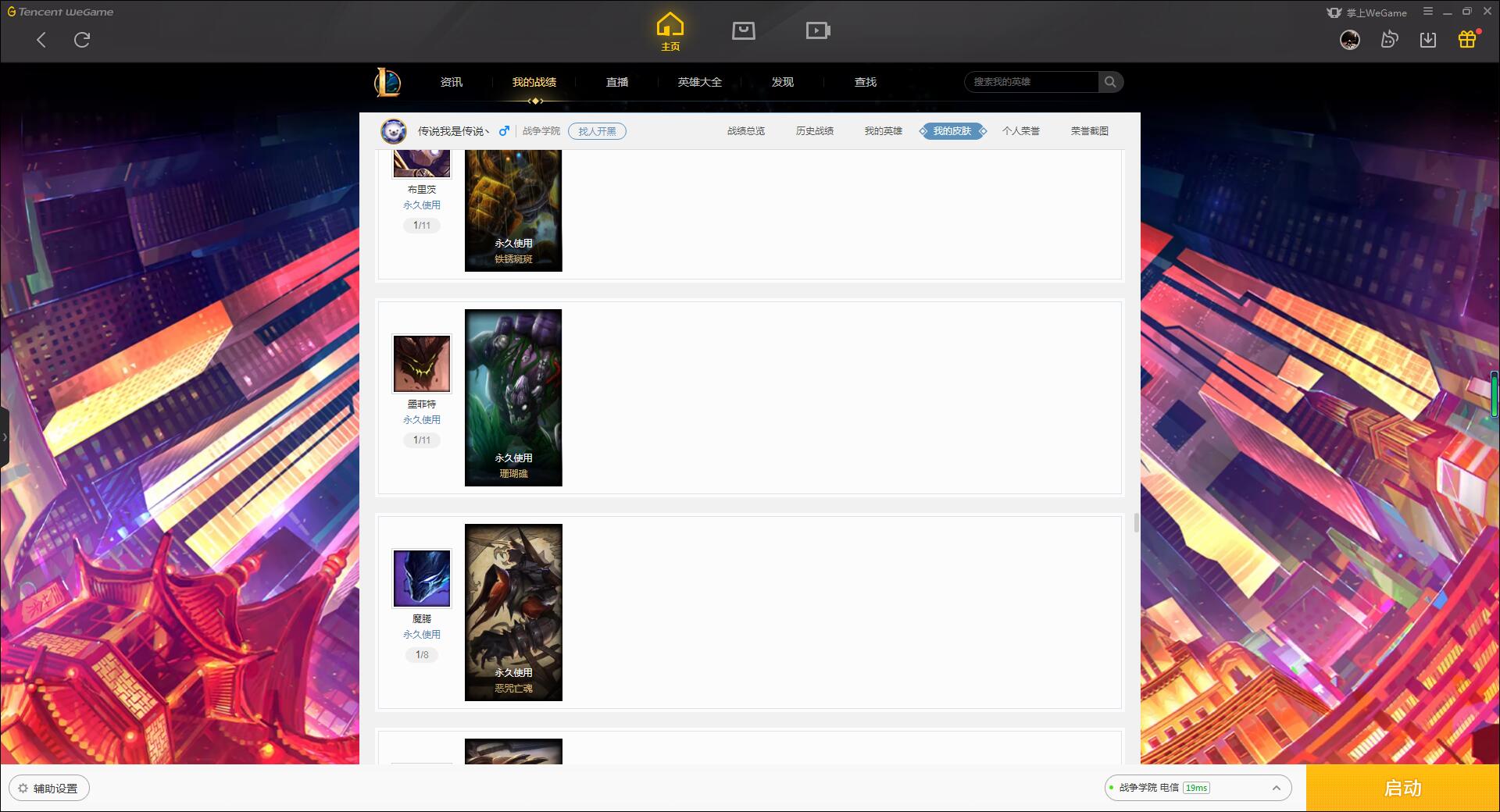Open the video live stream icon
1500x812 pixels.
[x=818, y=30]
